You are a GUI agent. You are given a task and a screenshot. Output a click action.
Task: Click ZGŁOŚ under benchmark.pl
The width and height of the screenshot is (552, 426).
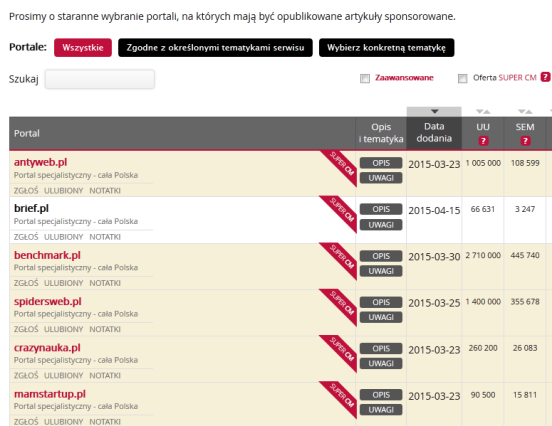[26, 283]
